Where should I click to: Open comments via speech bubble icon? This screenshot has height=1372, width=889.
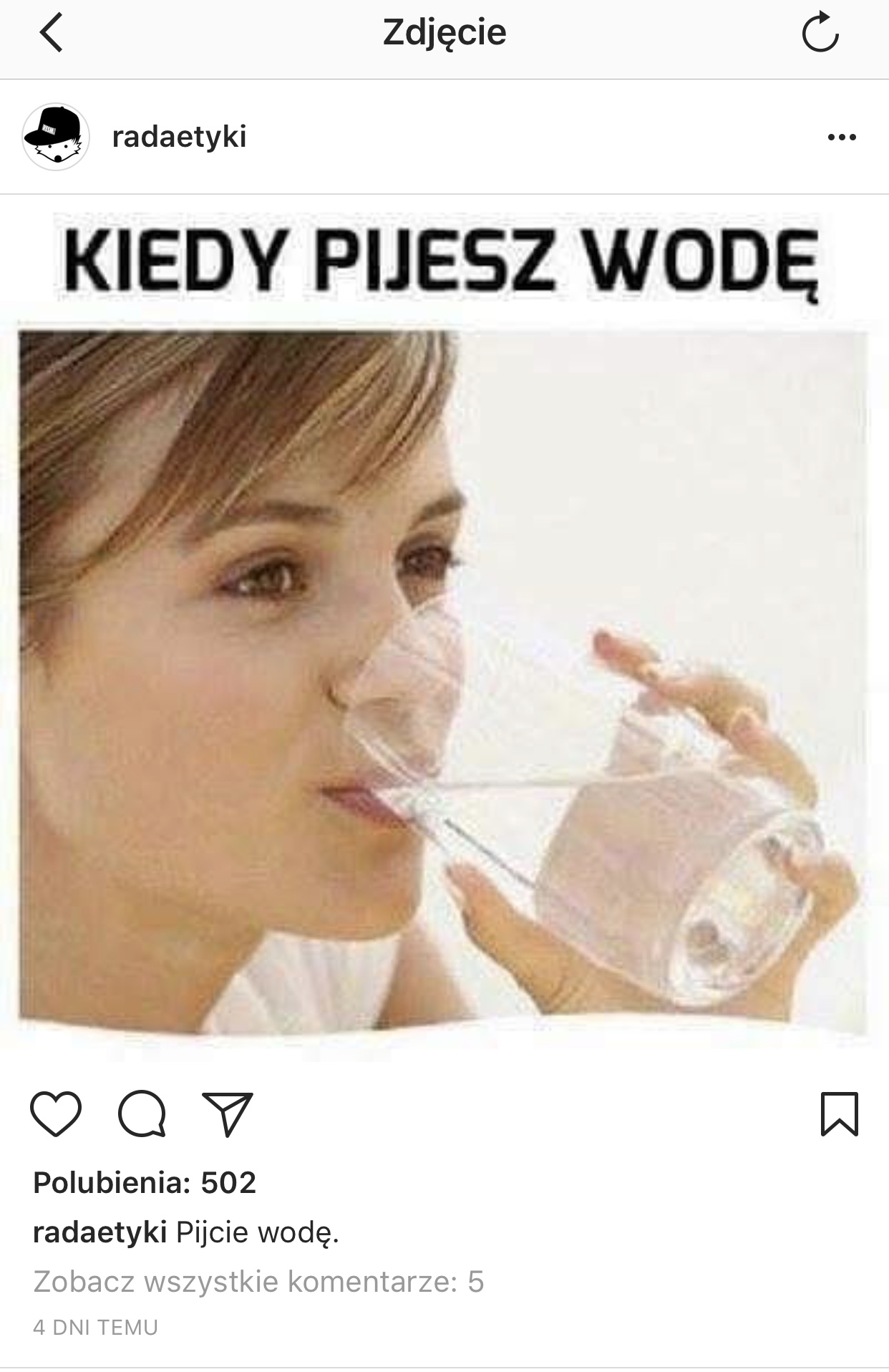pos(142,1113)
